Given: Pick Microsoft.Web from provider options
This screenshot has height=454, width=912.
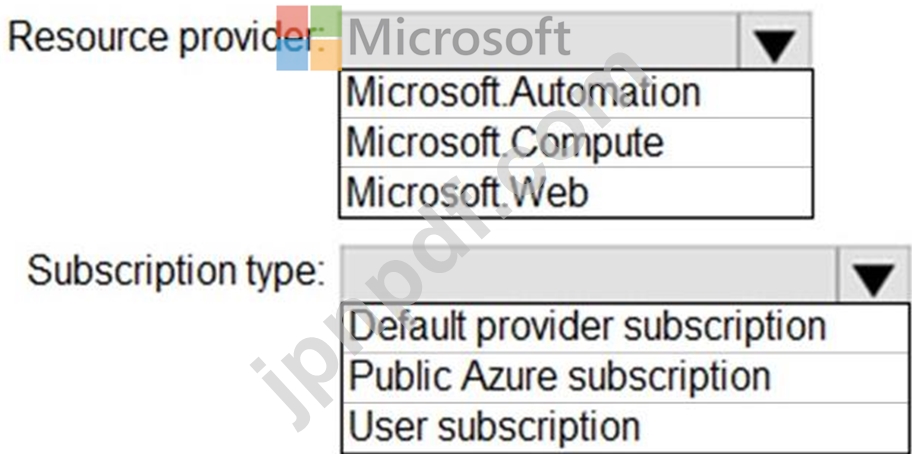Looking at the screenshot, I should point(576,192).
